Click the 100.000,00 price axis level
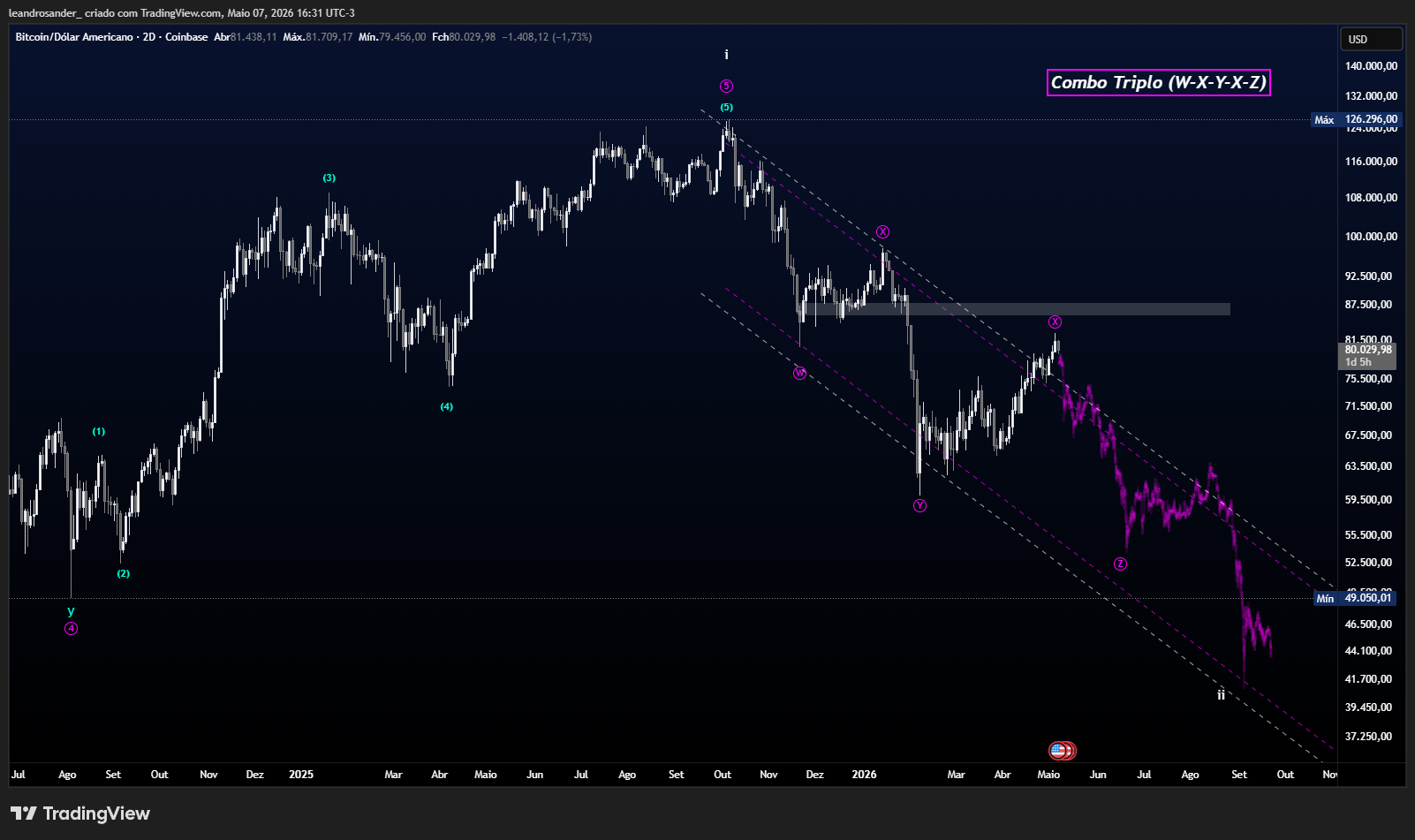1415x840 pixels. click(x=1371, y=236)
